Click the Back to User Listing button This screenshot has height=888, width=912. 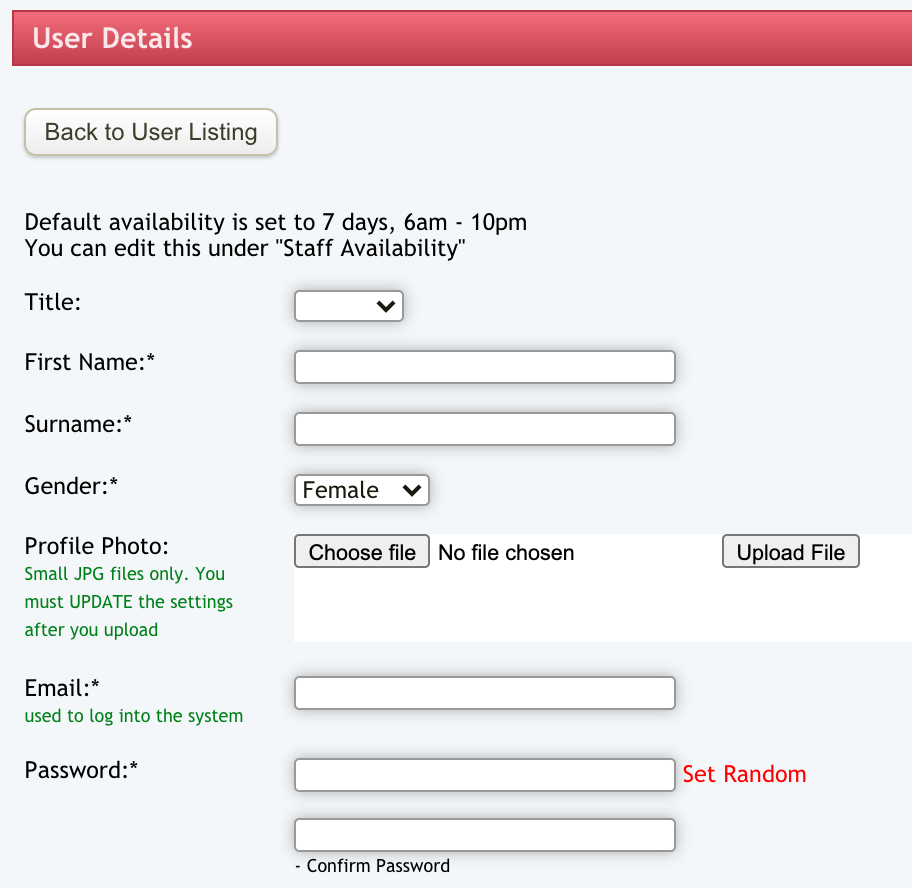click(x=150, y=132)
